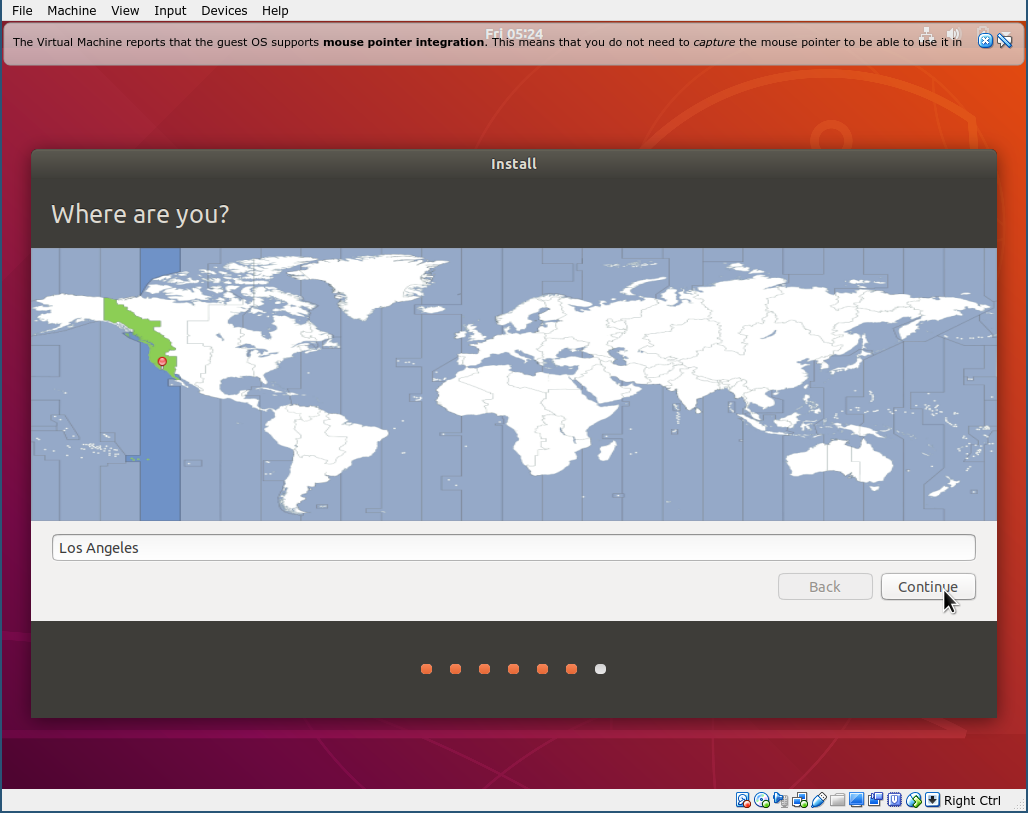The width and height of the screenshot is (1028, 813).
Task: Click the don't-show-again notification icon
Action: [1004, 41]
